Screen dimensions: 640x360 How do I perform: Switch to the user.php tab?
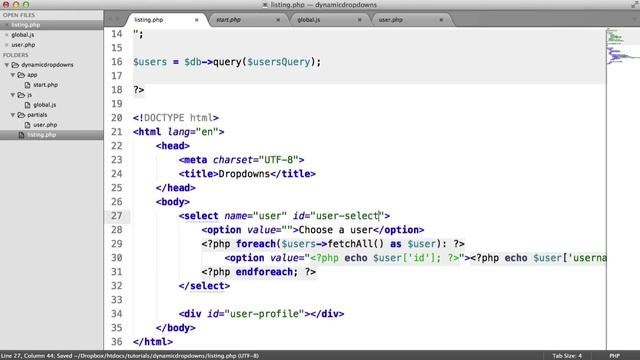tap(390, 20)
